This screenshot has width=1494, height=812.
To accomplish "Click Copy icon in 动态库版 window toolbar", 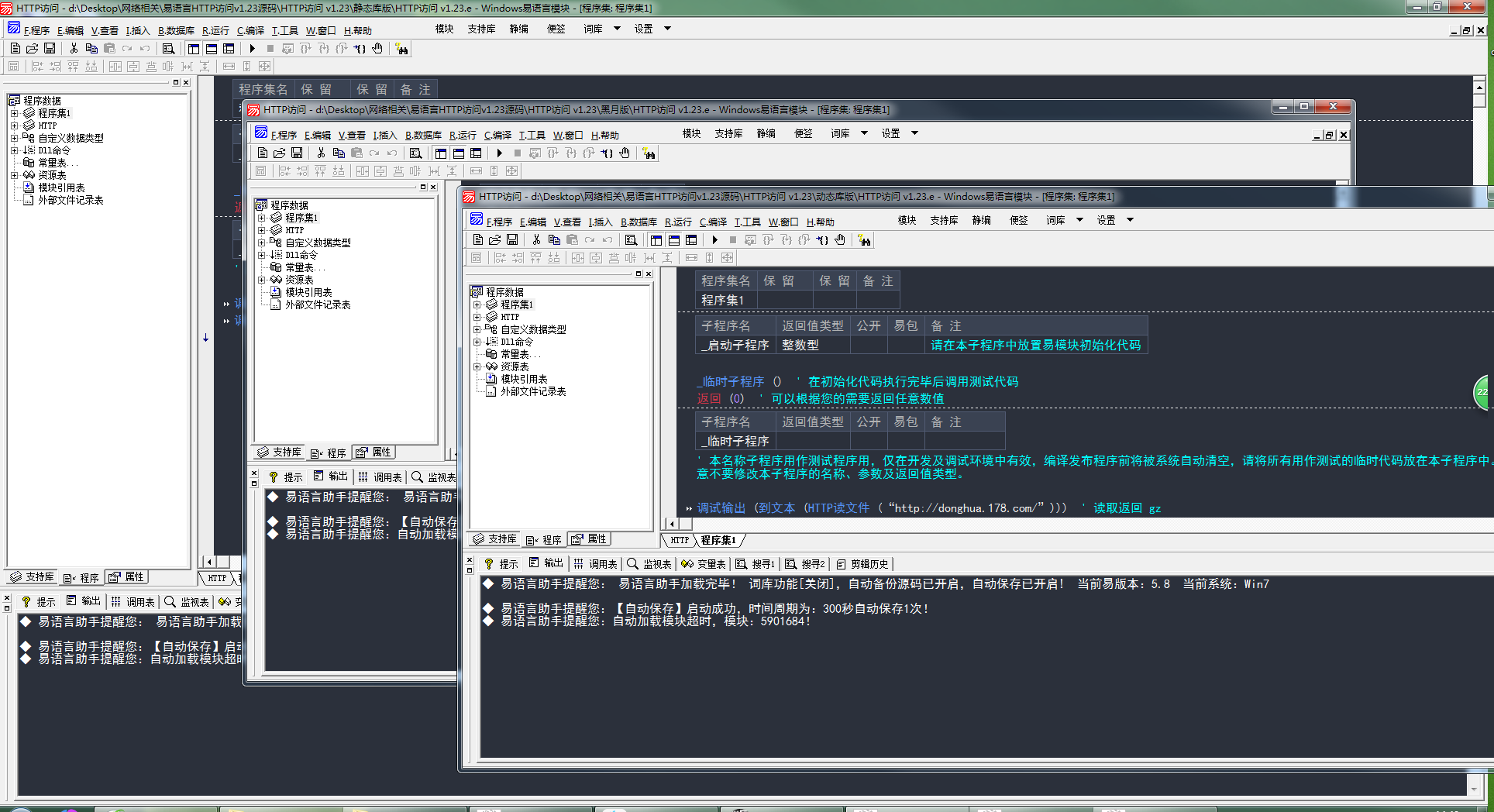I will pyautogui.click(x=554, y=240).
